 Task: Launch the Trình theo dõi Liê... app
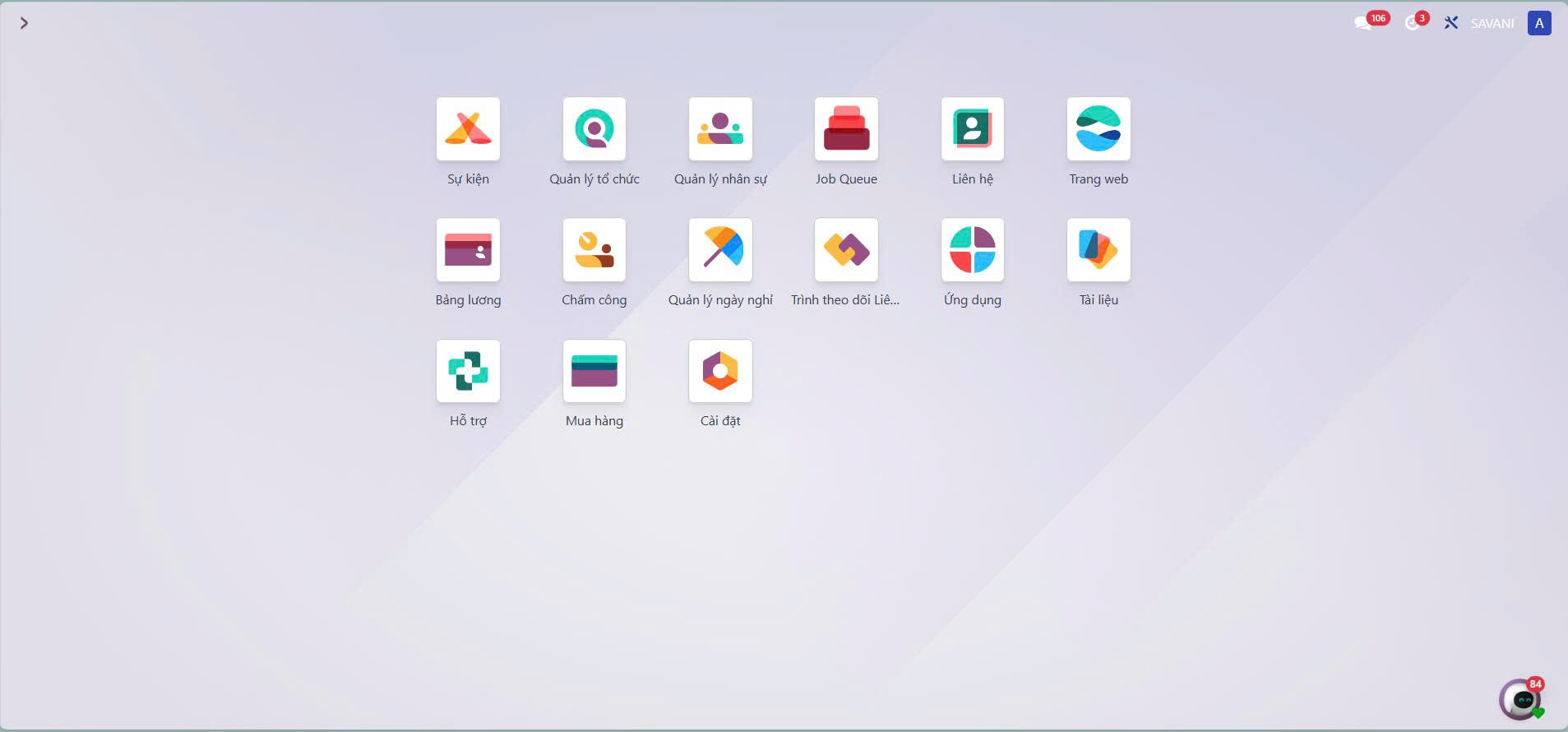pos(846,250)
